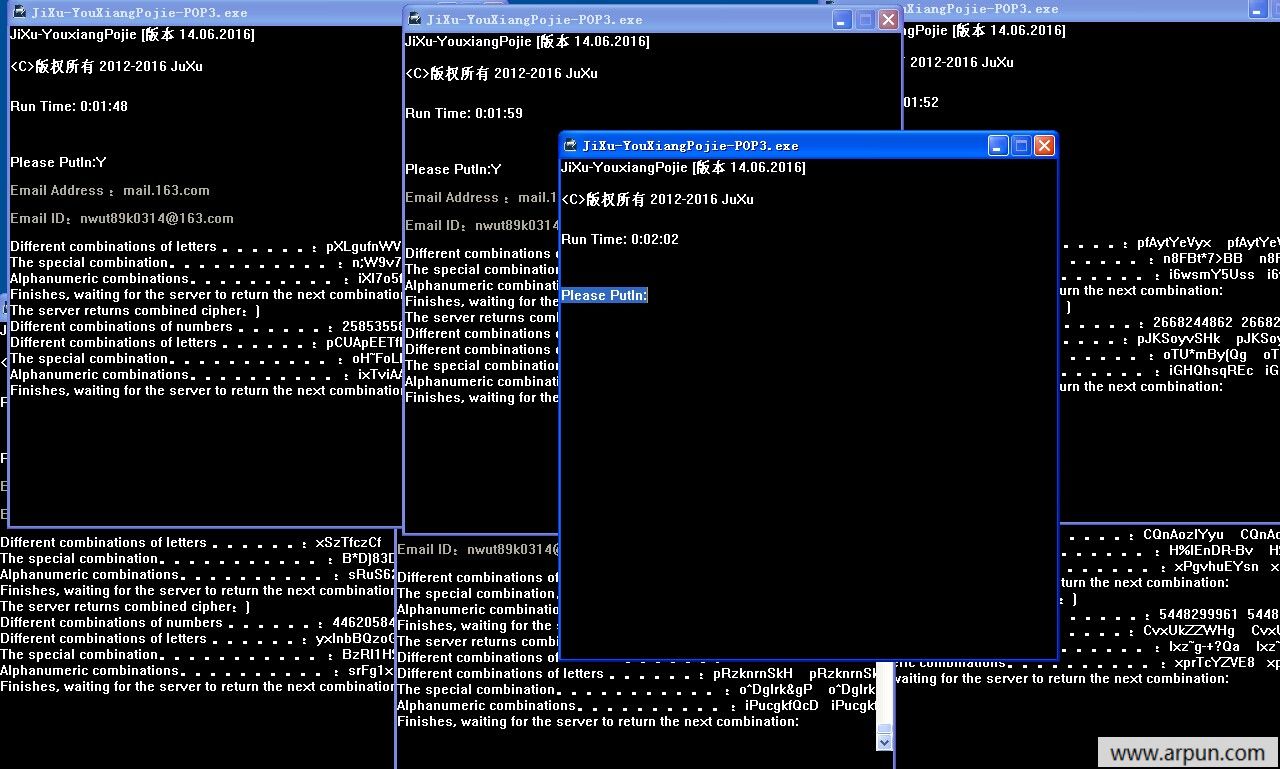This screenshot has width=1280, height=769.
Task: Close the window showing Run Time 0:01:59
Action: (x=888, y=20)
